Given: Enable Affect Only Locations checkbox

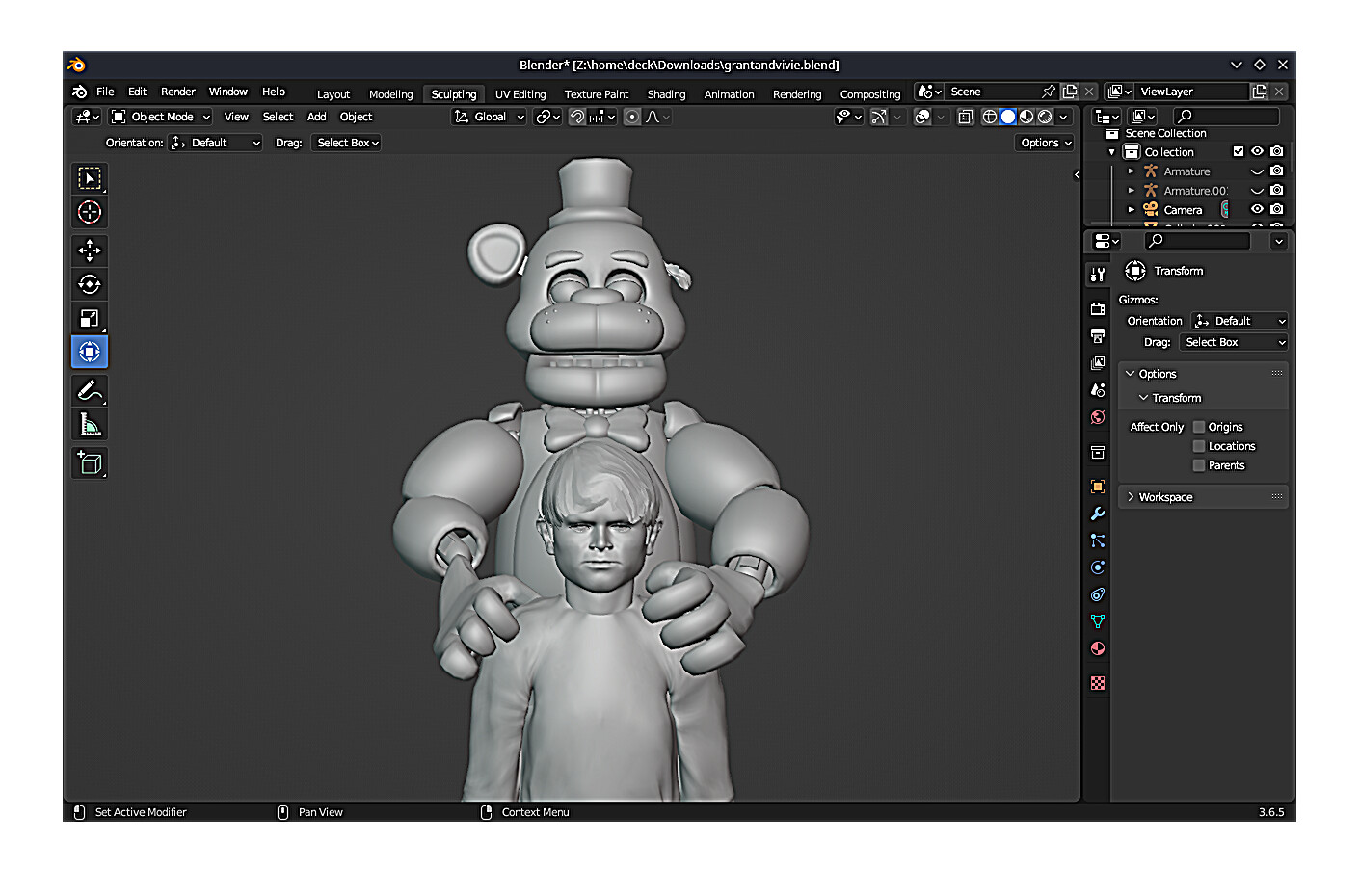Looking at the screenshot, I should click(x=1199, y=446).
